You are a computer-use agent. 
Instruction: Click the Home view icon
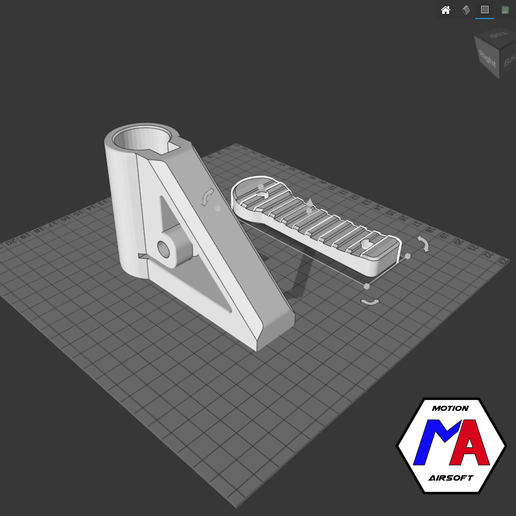(445, 10)
